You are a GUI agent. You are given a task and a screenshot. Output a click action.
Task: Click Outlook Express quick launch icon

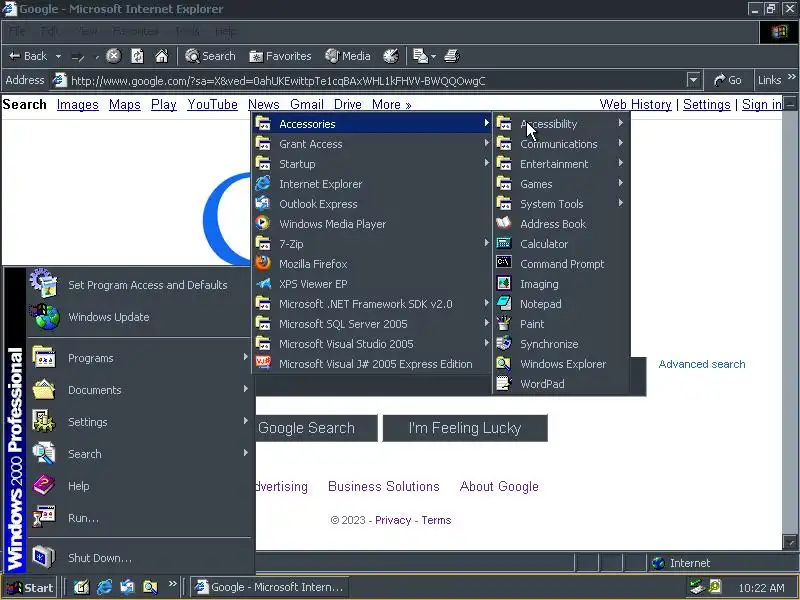click(127, 587)
